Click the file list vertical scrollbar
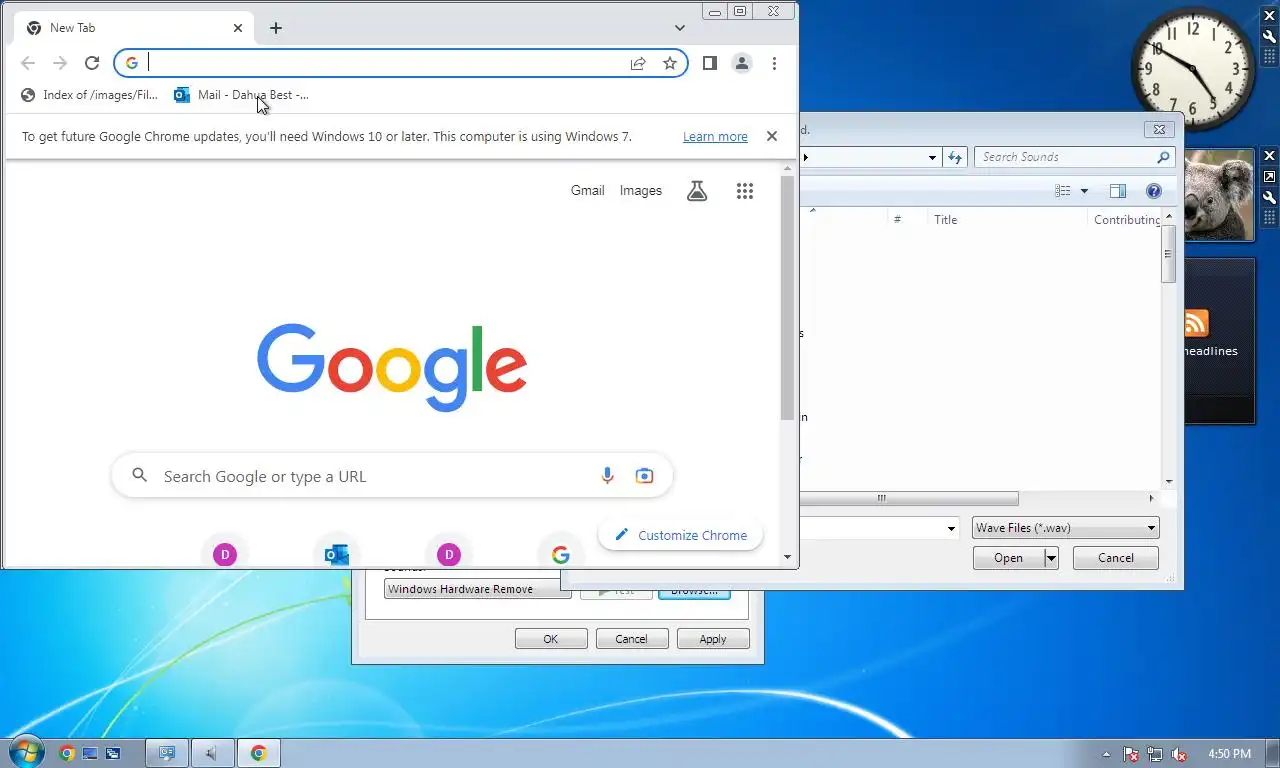Image resolution: width=1280 pixels, height=768 pixels. pyautogui.click(x=1168, y=255)
